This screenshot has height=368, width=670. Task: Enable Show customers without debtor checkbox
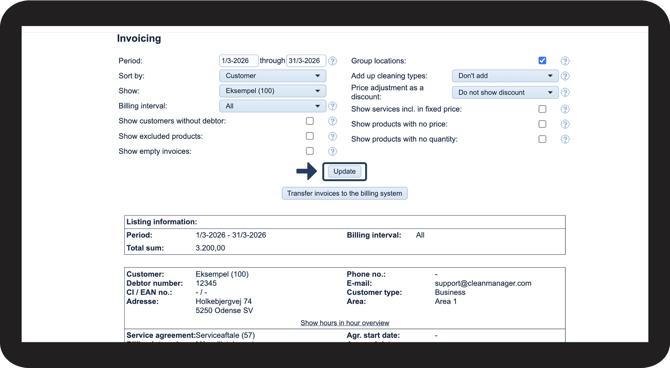click(x=310, y=121)
